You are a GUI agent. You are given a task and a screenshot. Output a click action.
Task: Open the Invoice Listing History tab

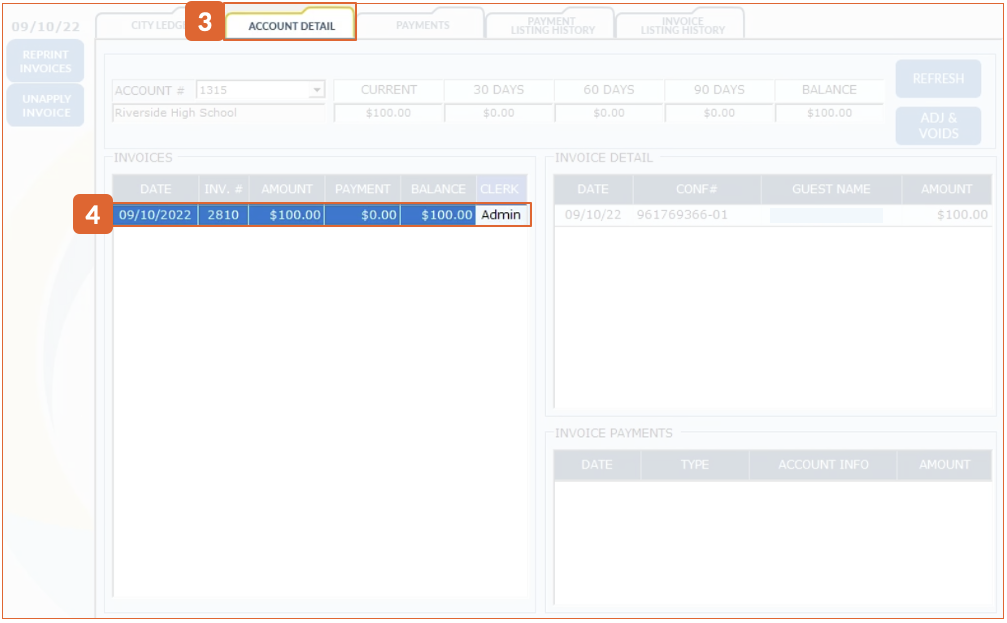click(x=682, y=26)
